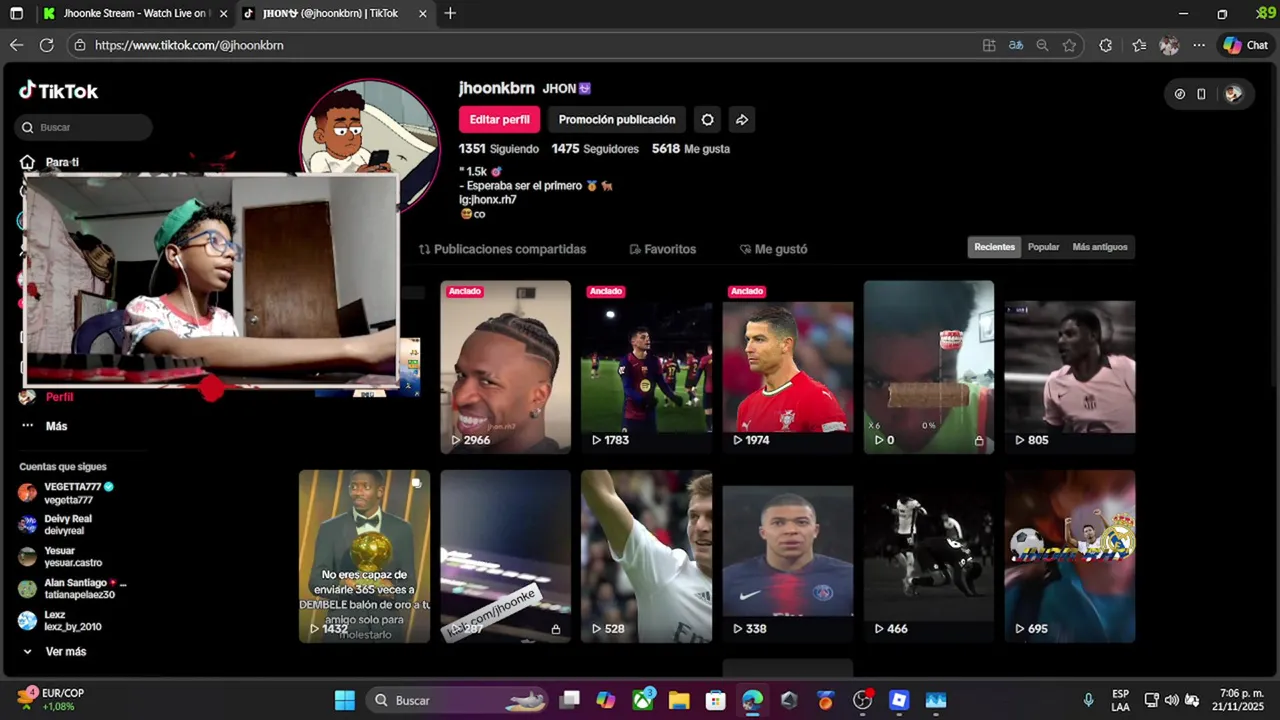Open TikTok account avatar in top-right pill

pos(1233,94)
